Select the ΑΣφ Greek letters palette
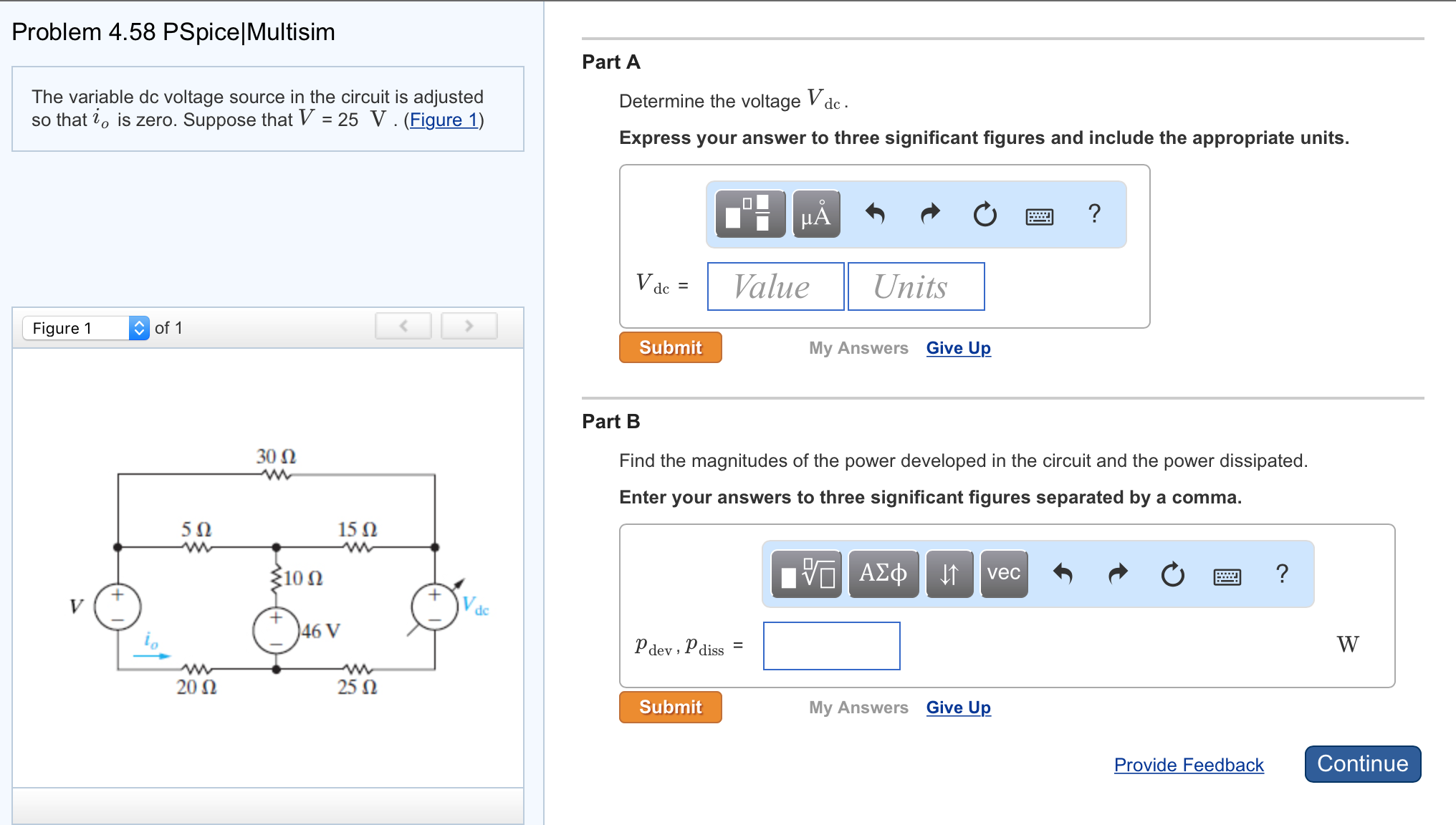 point(883,572)
